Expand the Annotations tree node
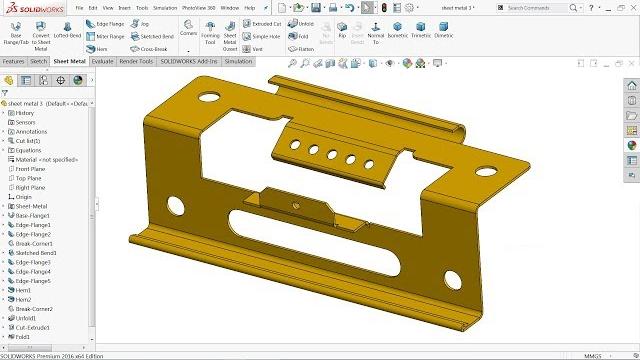Screen dimensions: 640x360 [x=3, y=132]
